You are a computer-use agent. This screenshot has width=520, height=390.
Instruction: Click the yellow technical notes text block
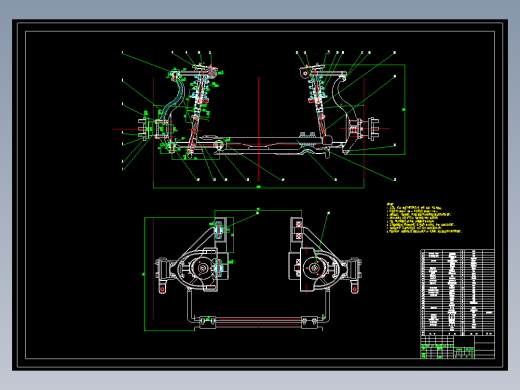[x=424, y=218]
